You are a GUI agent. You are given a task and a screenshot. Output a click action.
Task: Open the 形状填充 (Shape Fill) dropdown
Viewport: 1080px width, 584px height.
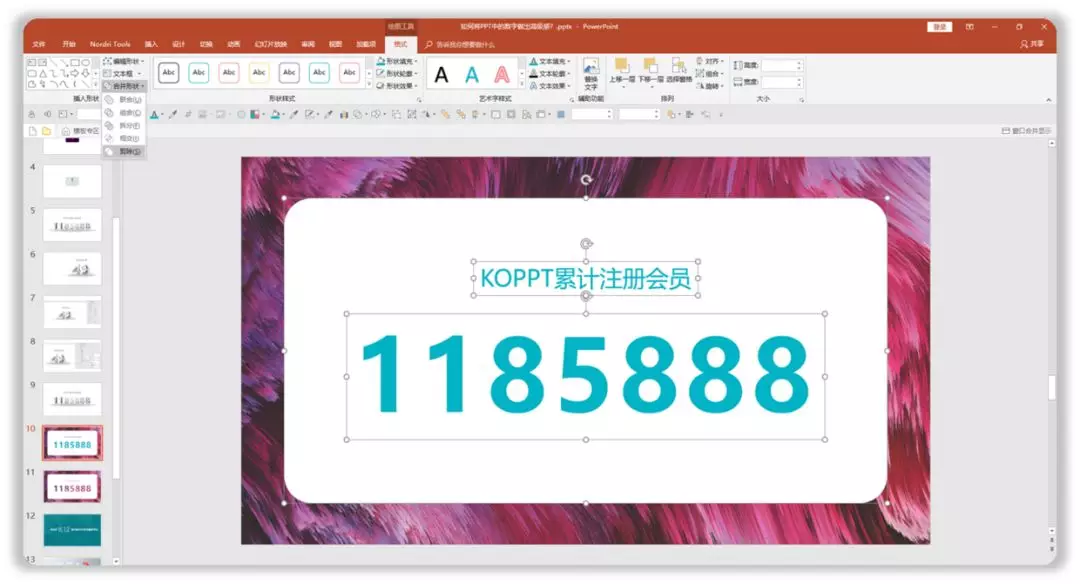click(x=397, y=61)
